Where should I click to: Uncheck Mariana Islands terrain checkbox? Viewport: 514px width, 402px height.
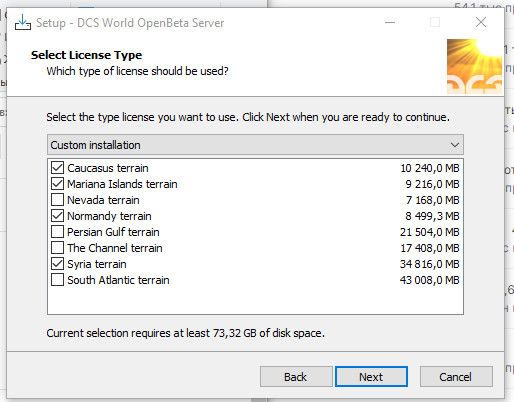tap(57, 184)
